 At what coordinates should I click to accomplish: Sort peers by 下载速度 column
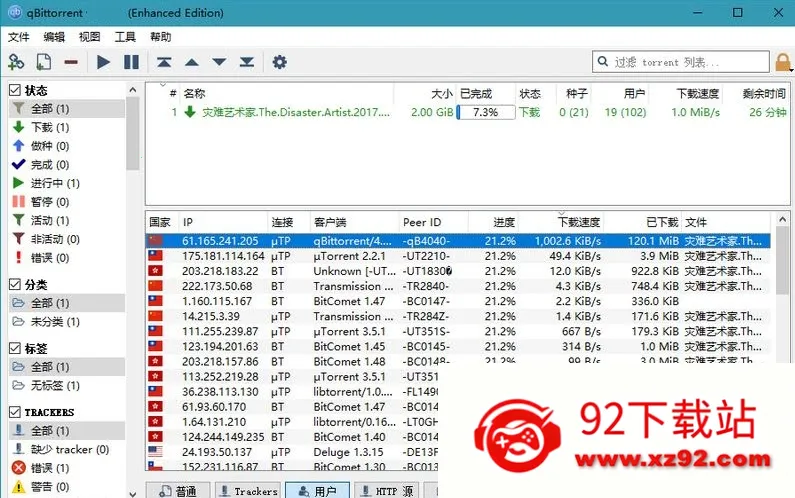561,222
